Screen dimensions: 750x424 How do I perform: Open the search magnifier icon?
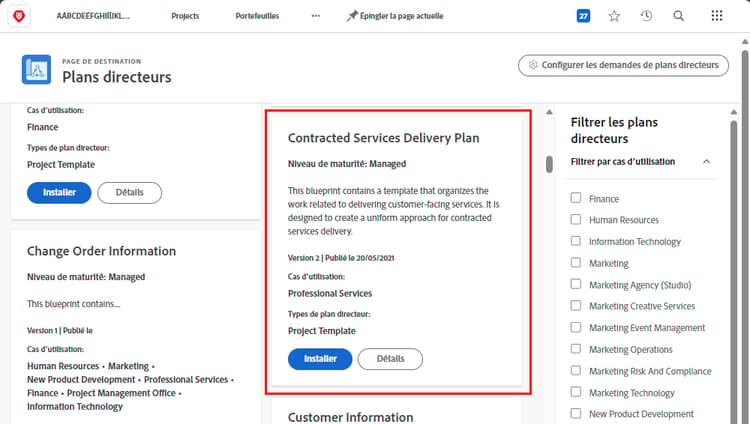click(x=678, y=16)
